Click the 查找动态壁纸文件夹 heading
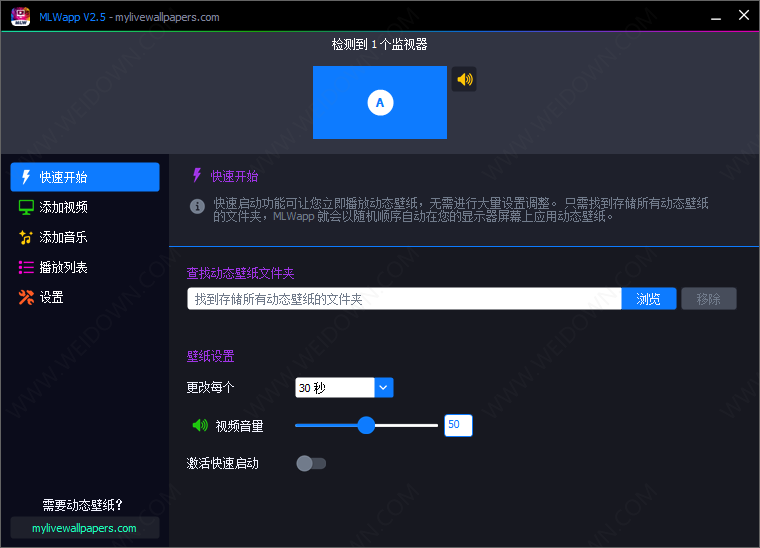Viewport: 760px width, 548px height. (x=240, y=273)
